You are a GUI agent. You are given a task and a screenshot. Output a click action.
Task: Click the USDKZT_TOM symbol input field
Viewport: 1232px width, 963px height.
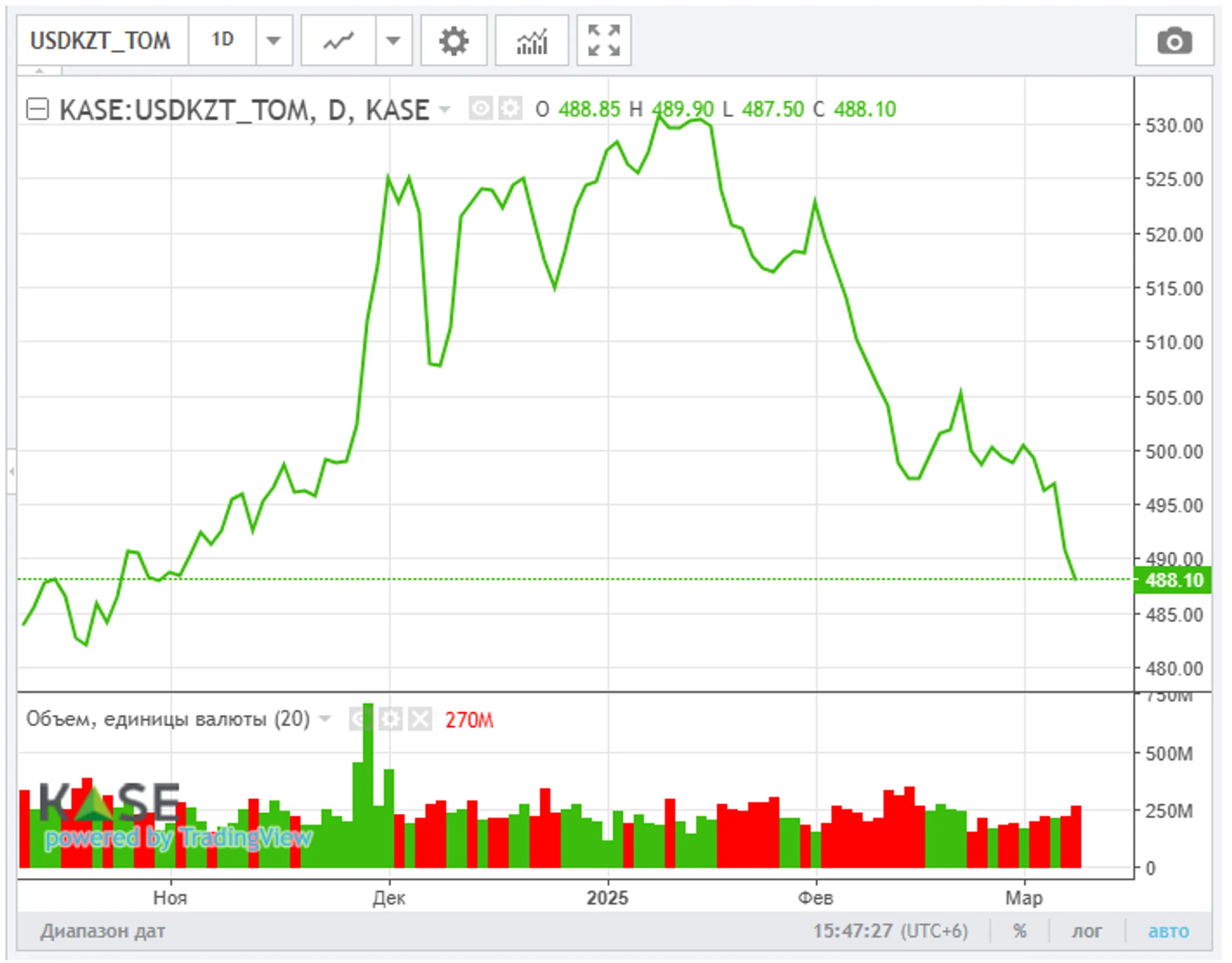pyautogui.click(x=102, y=41)
